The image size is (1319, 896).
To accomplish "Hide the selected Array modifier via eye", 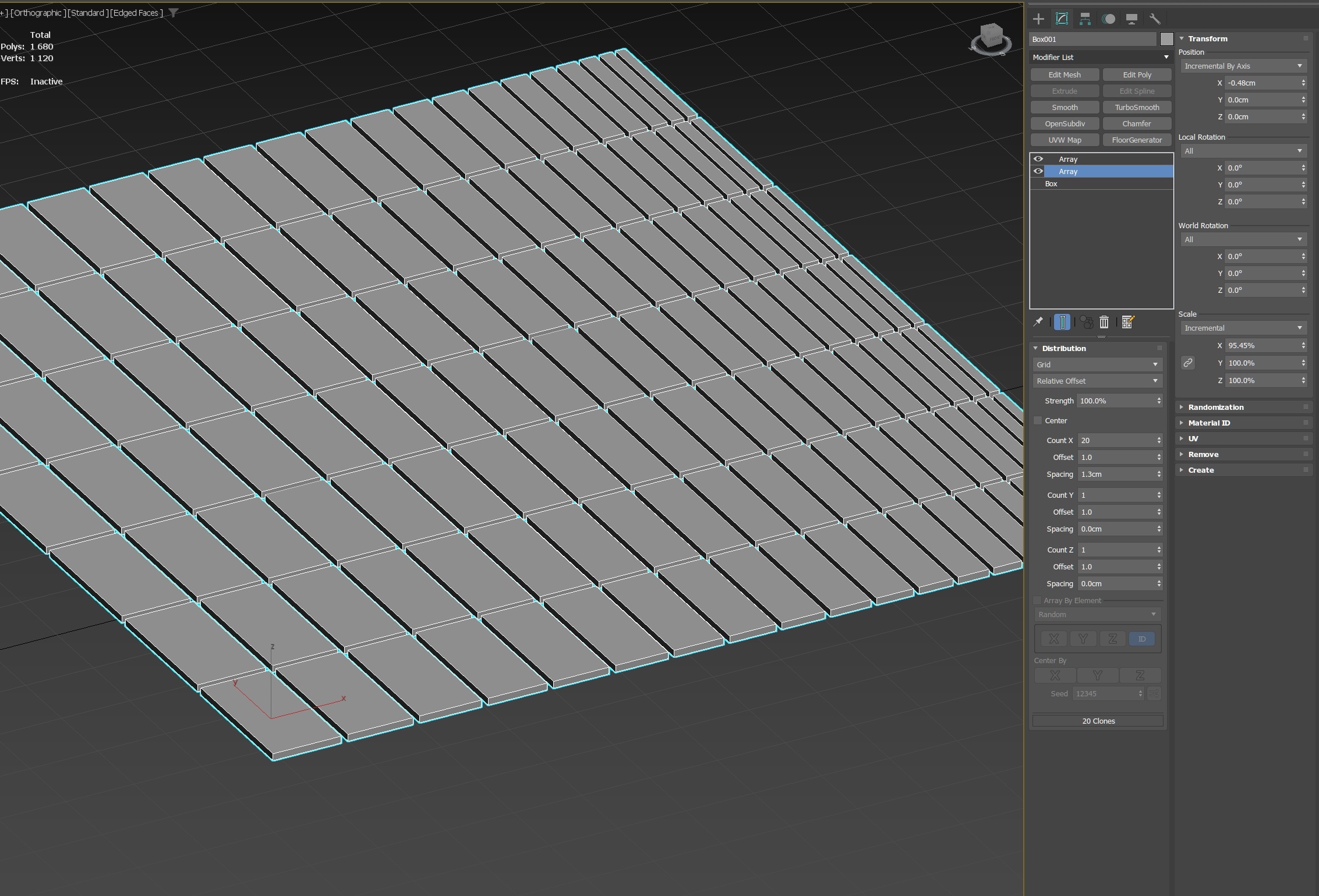I will (x=1038, y=171).
